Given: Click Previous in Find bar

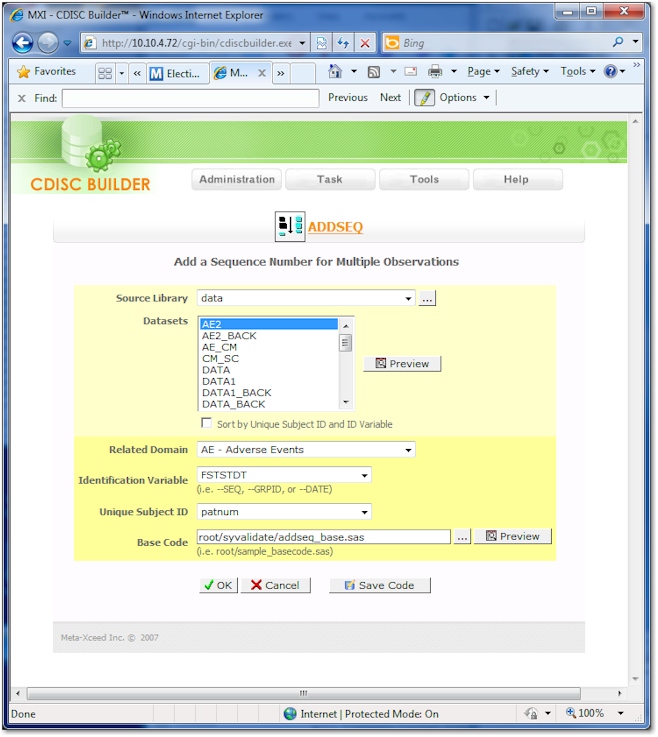Looking at the screenshot, I should click(x=348, y=98).
